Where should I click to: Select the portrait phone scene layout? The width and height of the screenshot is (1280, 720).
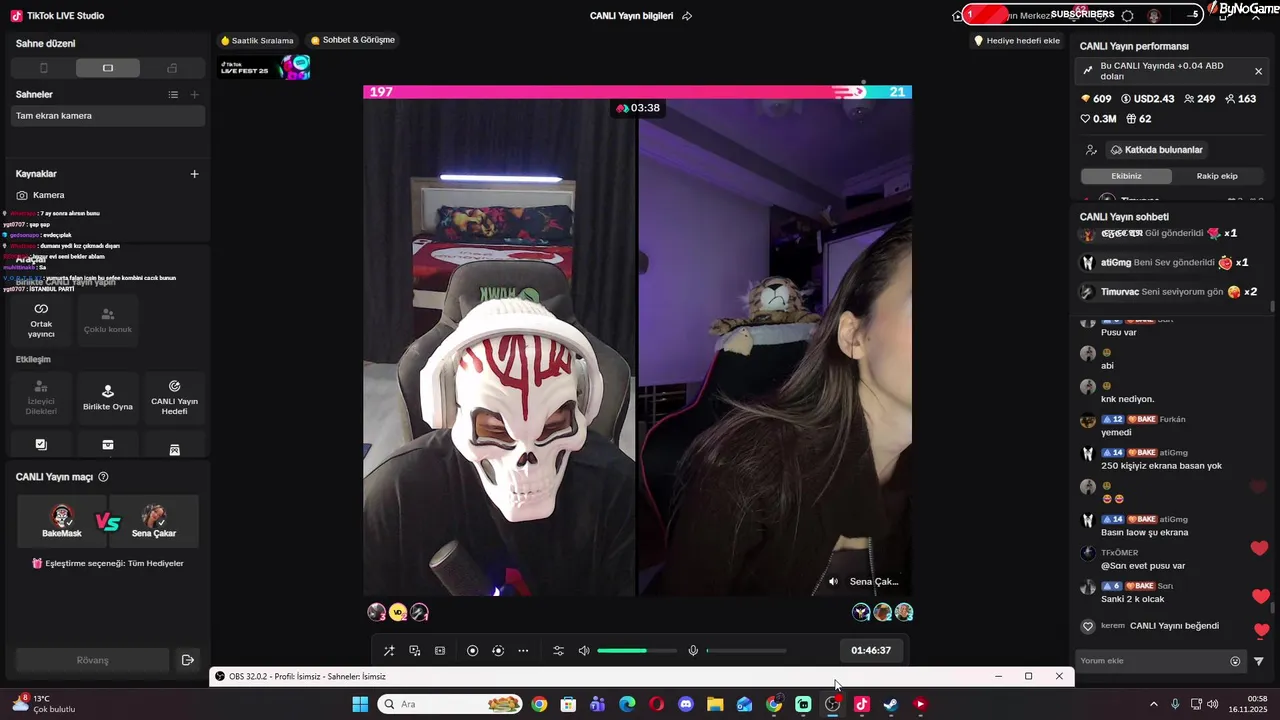43,68
